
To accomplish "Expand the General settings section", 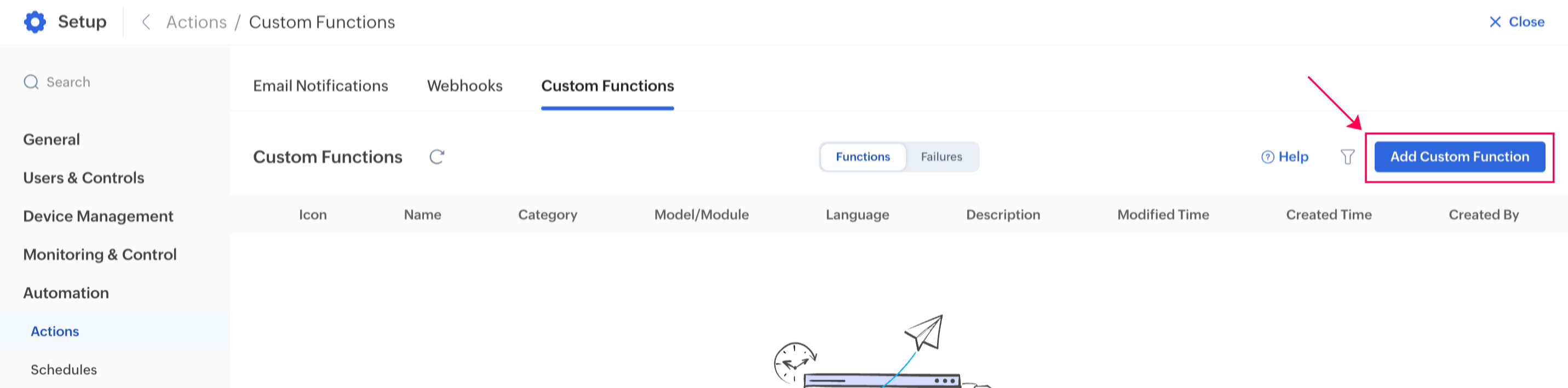I will [51, 140].
